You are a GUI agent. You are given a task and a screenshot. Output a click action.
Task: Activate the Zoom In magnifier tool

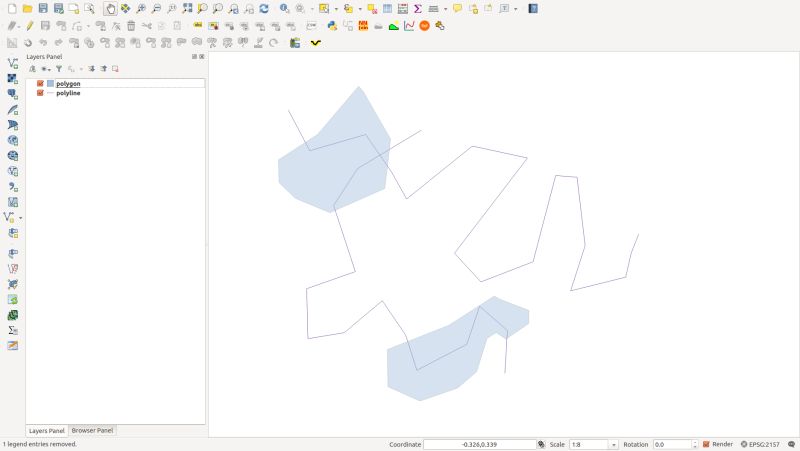click(x=141, y=9)
